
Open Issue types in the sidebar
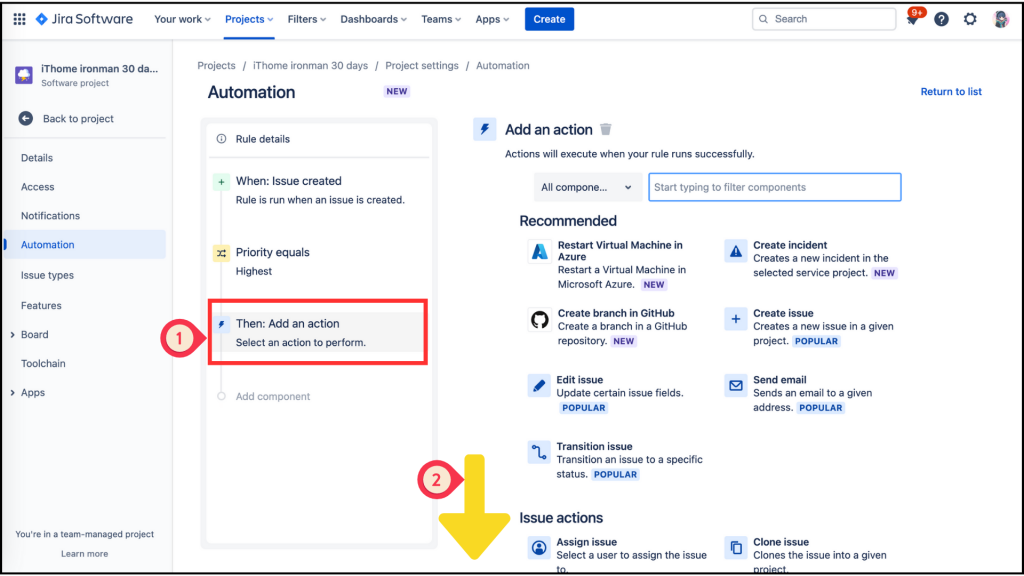pyautogui.click(x=47, y=275)
